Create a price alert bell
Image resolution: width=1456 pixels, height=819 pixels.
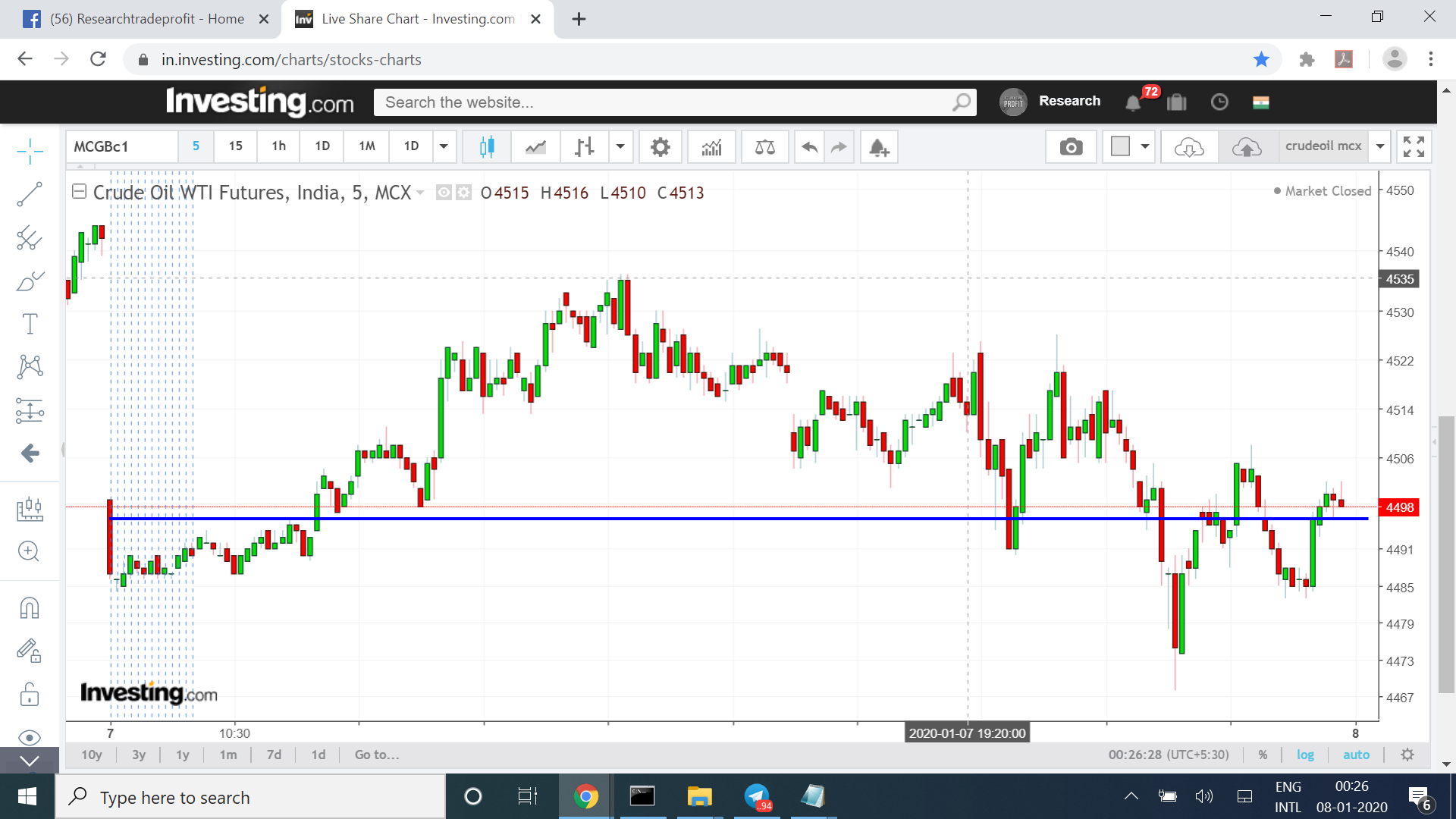click(x=879, y=146)
